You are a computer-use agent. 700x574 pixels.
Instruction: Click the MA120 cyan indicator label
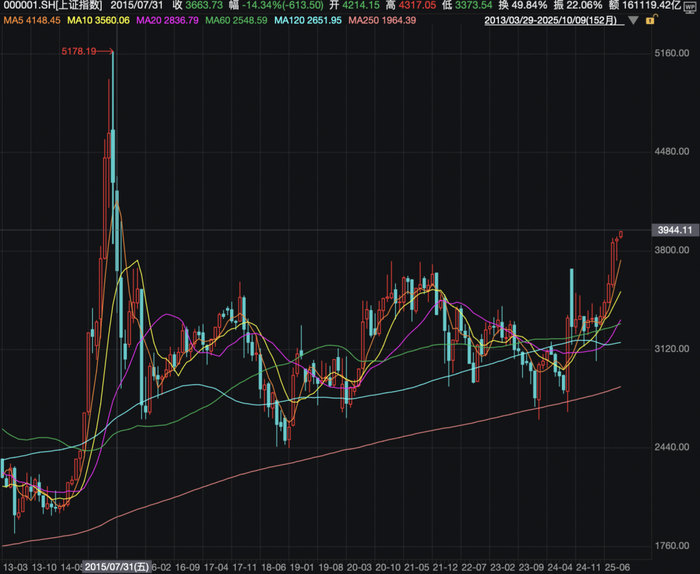click(x=308, y=21)
